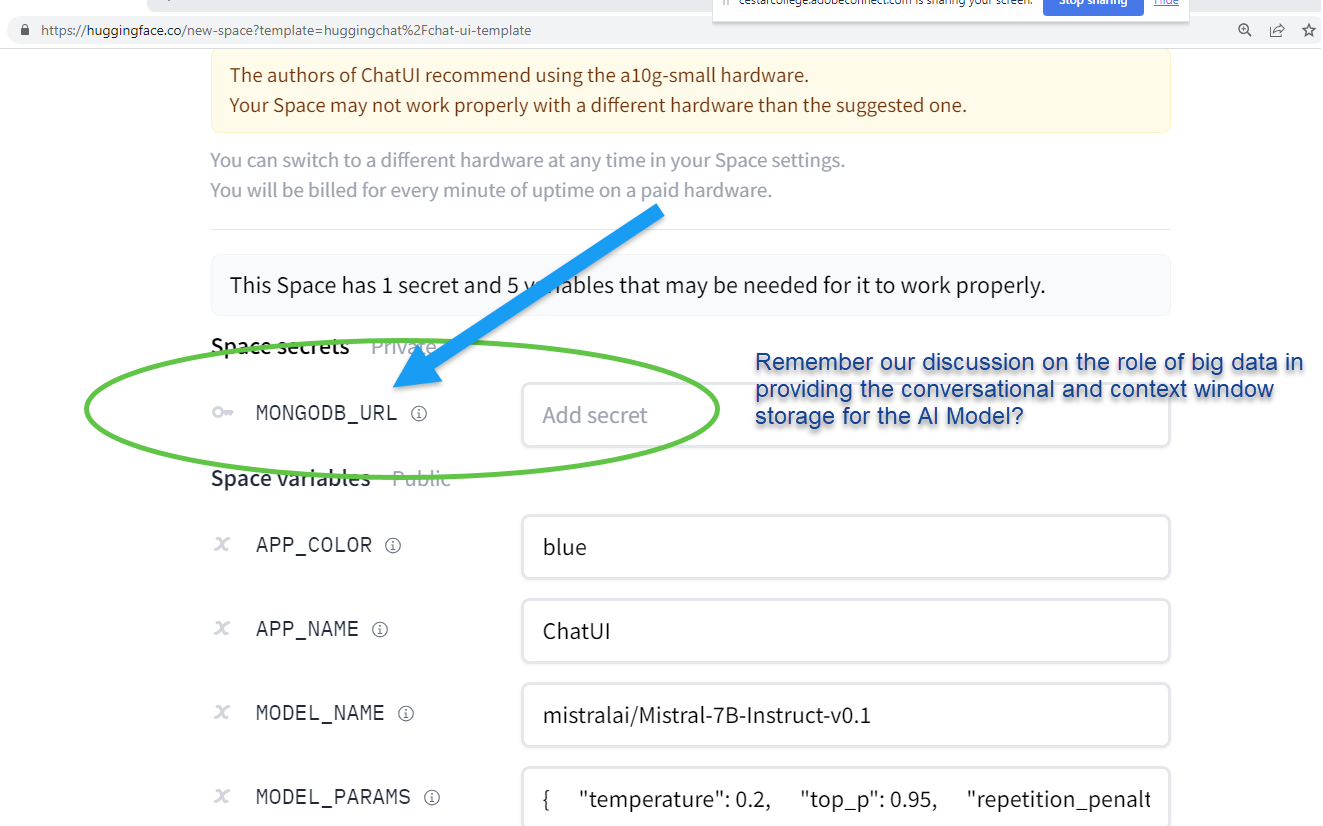
Task: Click the APP_COLOR field containing blue
Action: coord(845,547)
